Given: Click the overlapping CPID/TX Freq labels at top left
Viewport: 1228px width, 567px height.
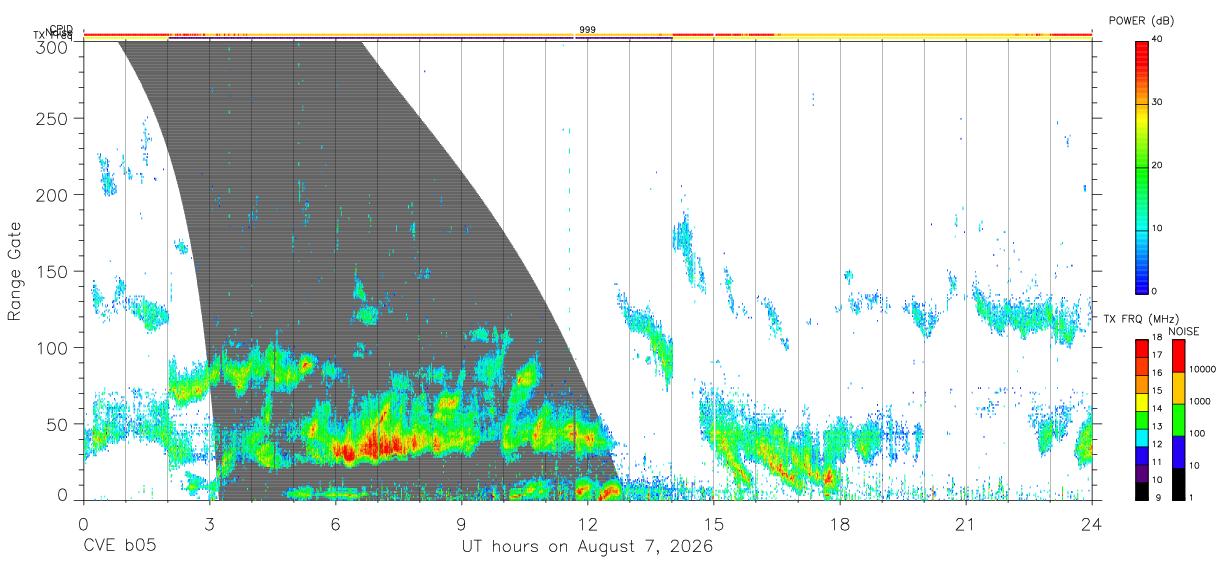Looking at the screenshot, I should [53, 32].
